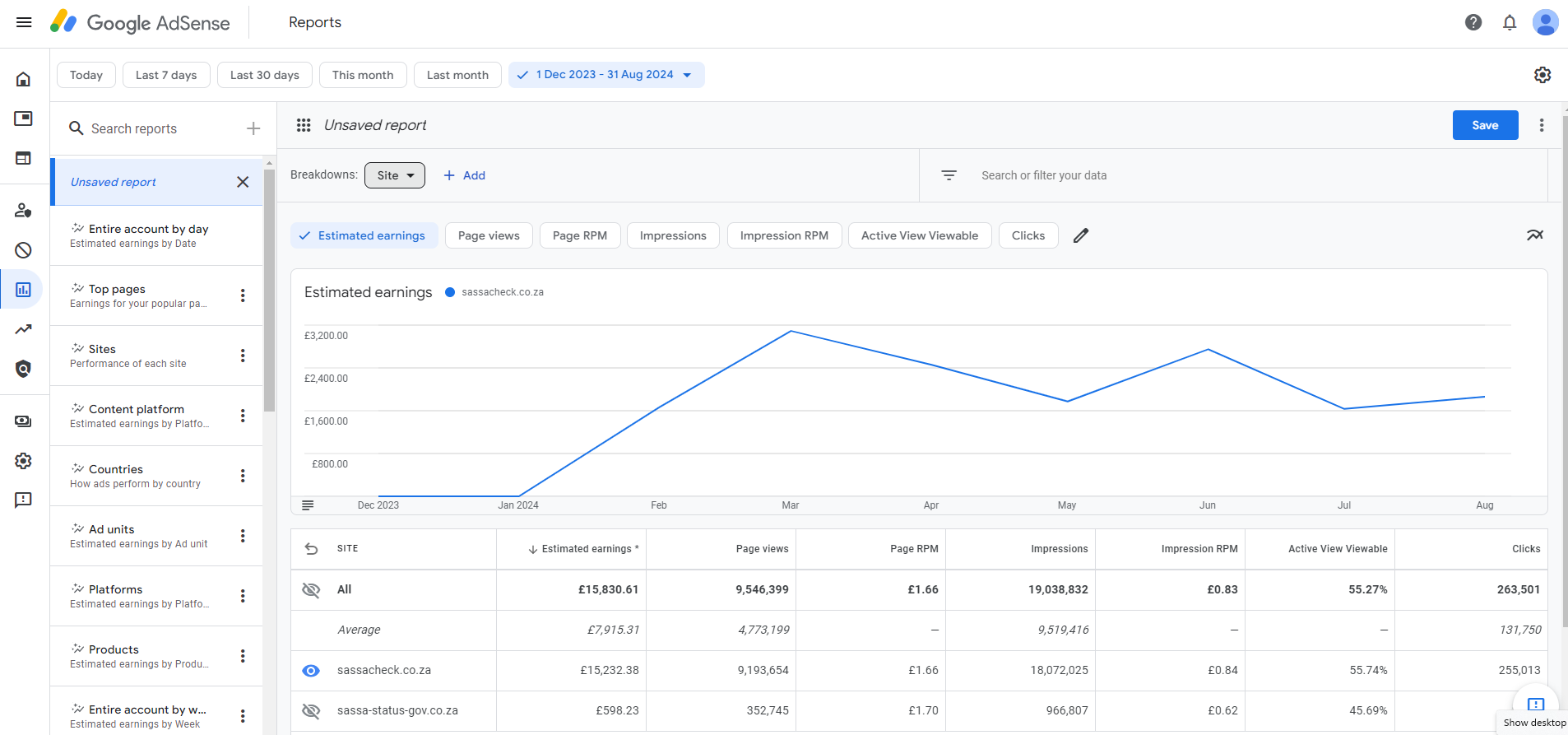The image size is (1568, 735).
Task: Select the Reports chart sidebar icon
Action: point(23,290)
